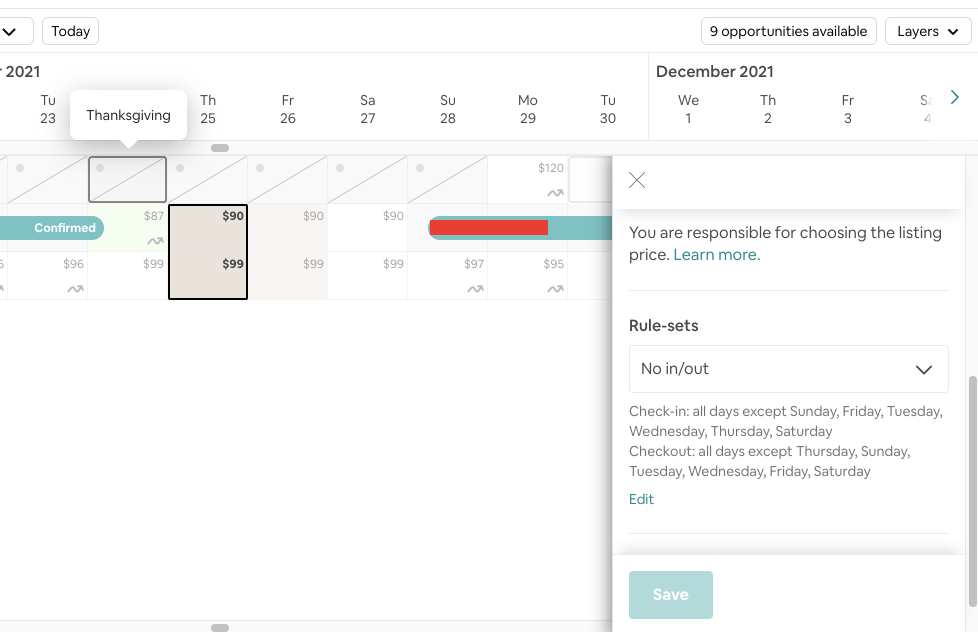The height and width of the screenshot is (632, 978).
Task: Open the 9 opportunities available menu
Action: (x=788, y=31)
